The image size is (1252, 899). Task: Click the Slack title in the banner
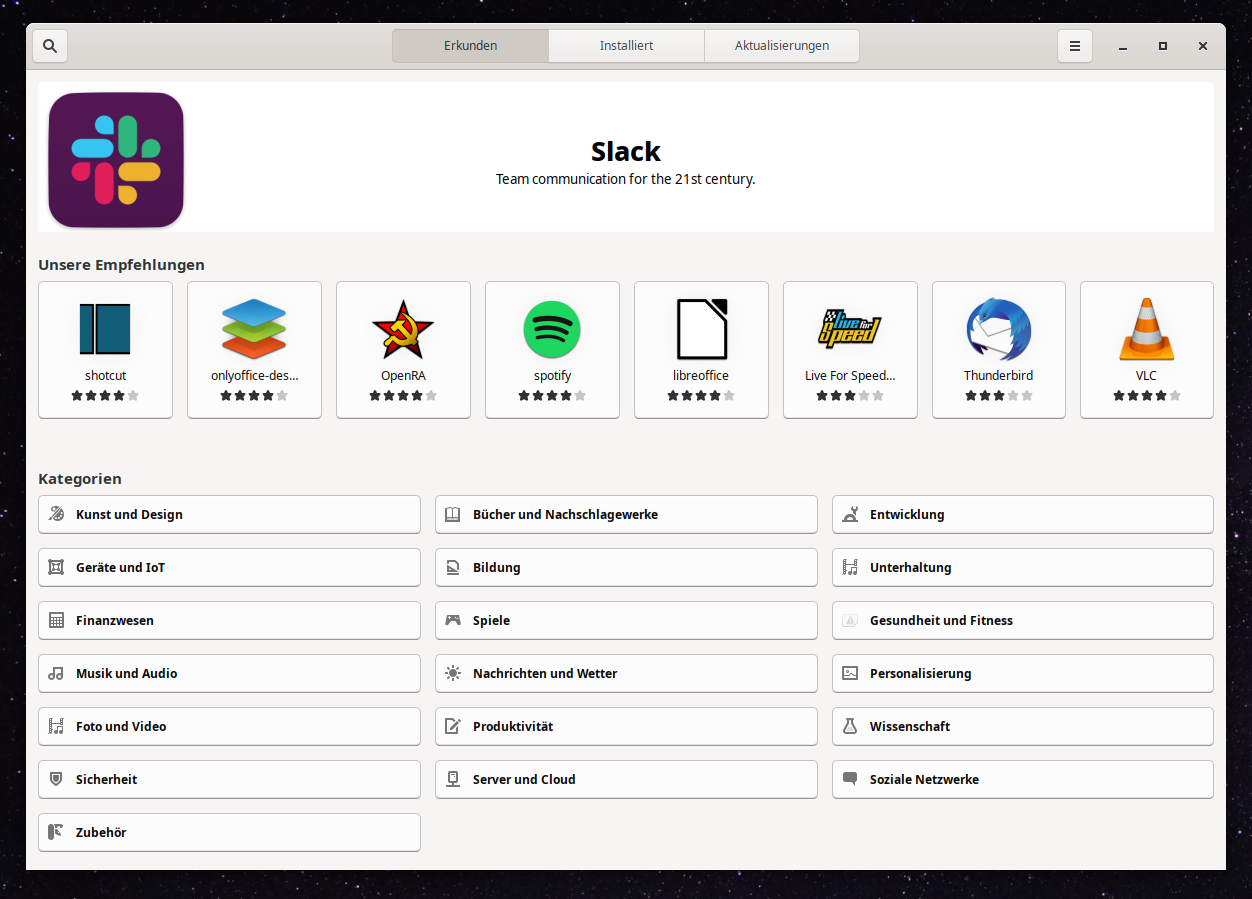click(626, 152)
